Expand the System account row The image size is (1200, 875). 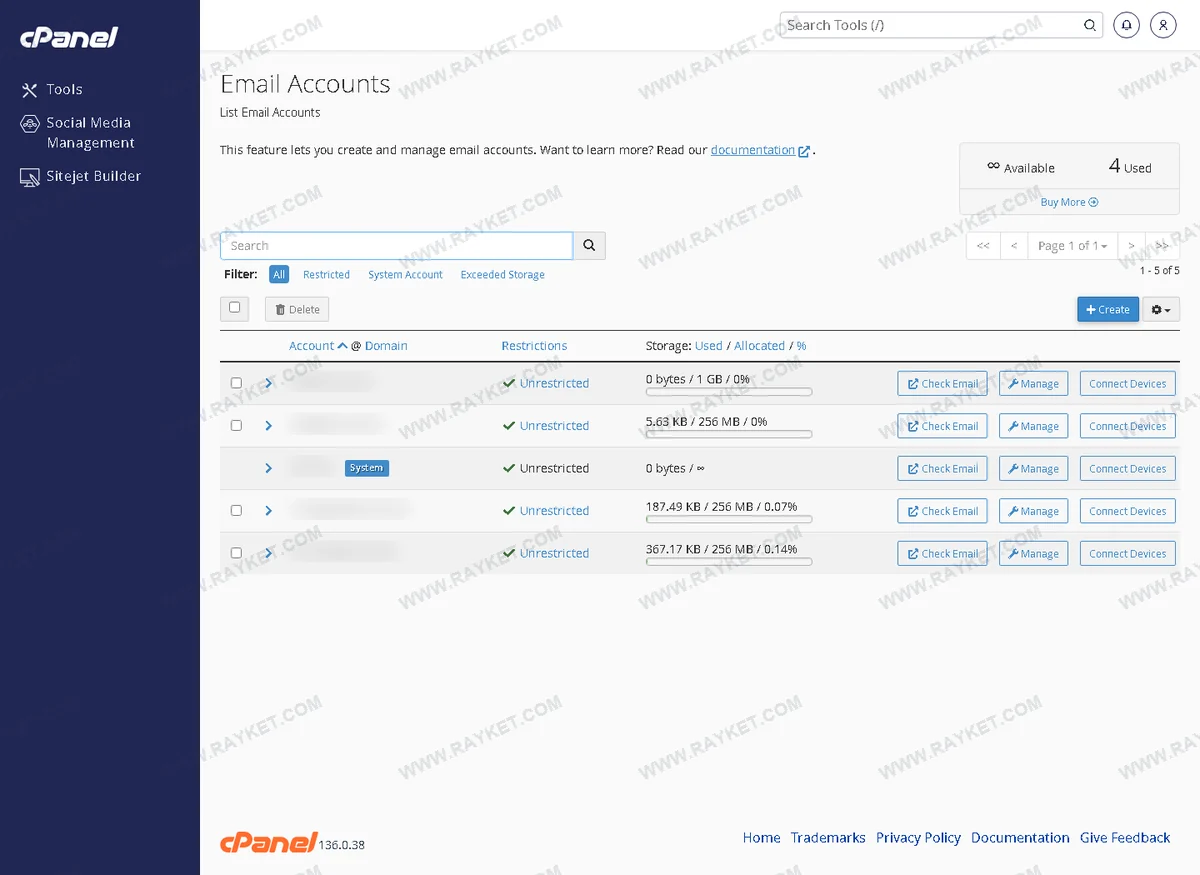click(268, 468)
